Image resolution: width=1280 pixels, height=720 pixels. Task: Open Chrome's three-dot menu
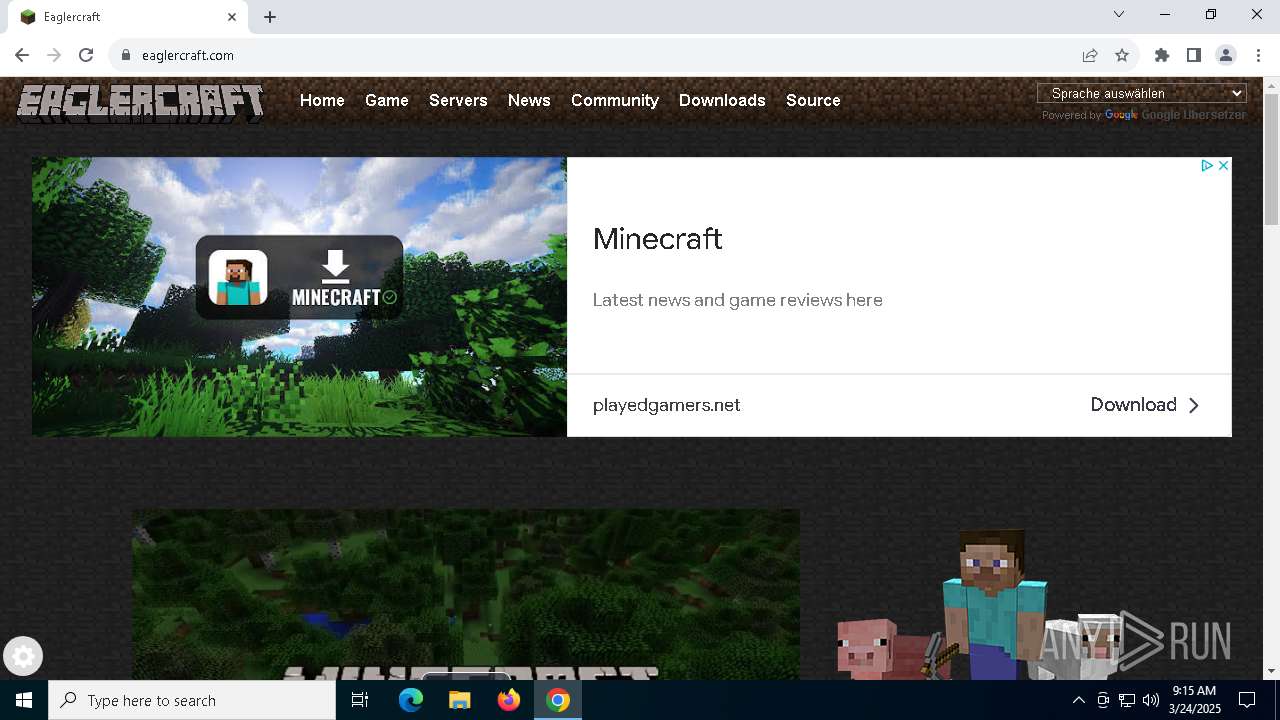[1258, 55]
